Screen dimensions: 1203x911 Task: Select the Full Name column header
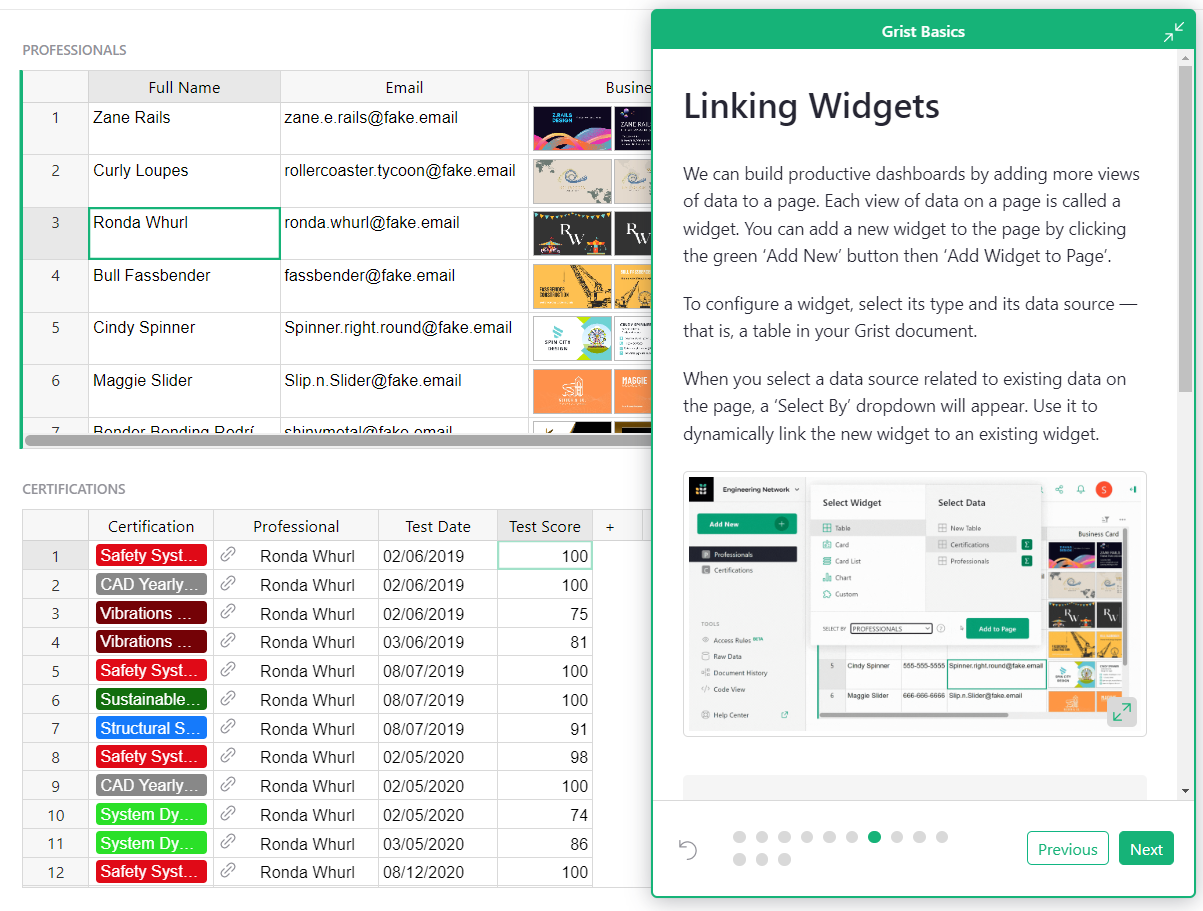[x=184, y=87]
